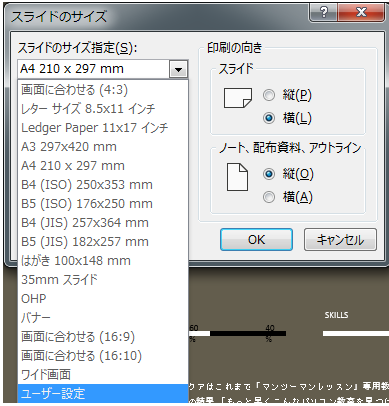Choose はがき 100x148 mm option
The width and height of the screenshot is (389, 406).
coord(103,261)
